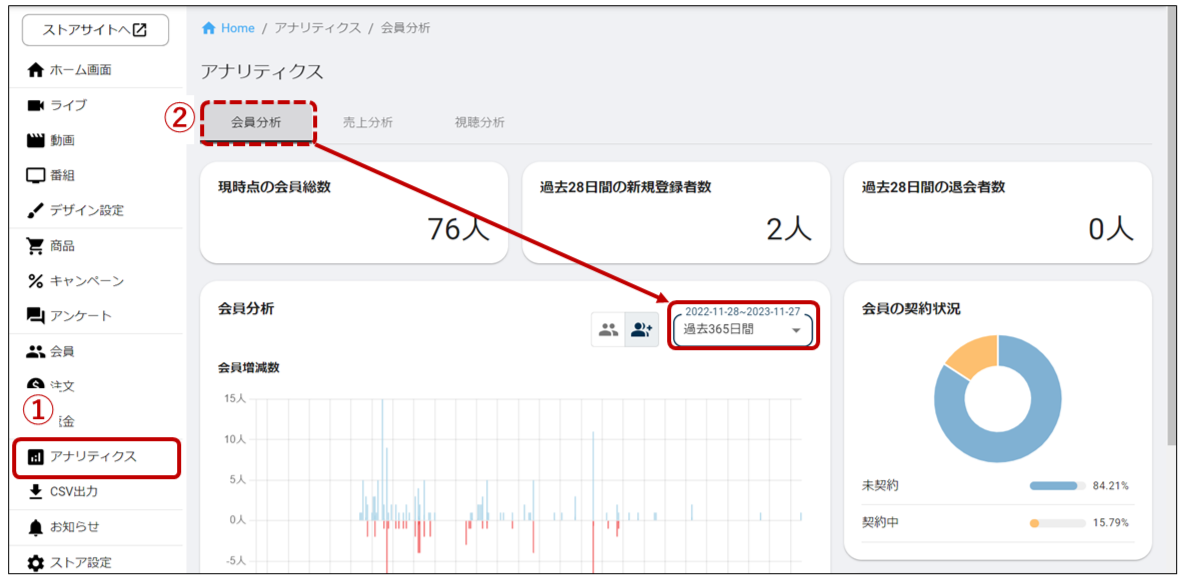This screenshot has width=1183, height=581.
Task: Toggle chart to member increase view
Action: click(641, 329)
